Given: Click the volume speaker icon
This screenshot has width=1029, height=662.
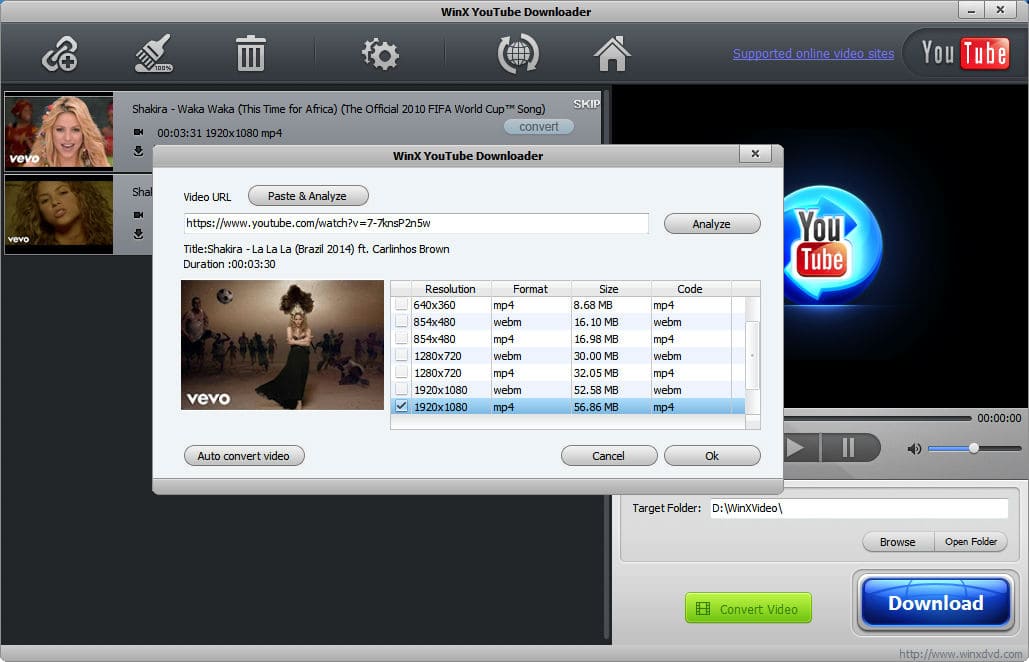Looking at the screenshot, I should [914, 449].
